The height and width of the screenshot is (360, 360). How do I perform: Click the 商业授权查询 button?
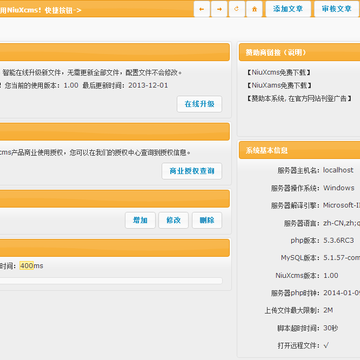click(192, 171)
